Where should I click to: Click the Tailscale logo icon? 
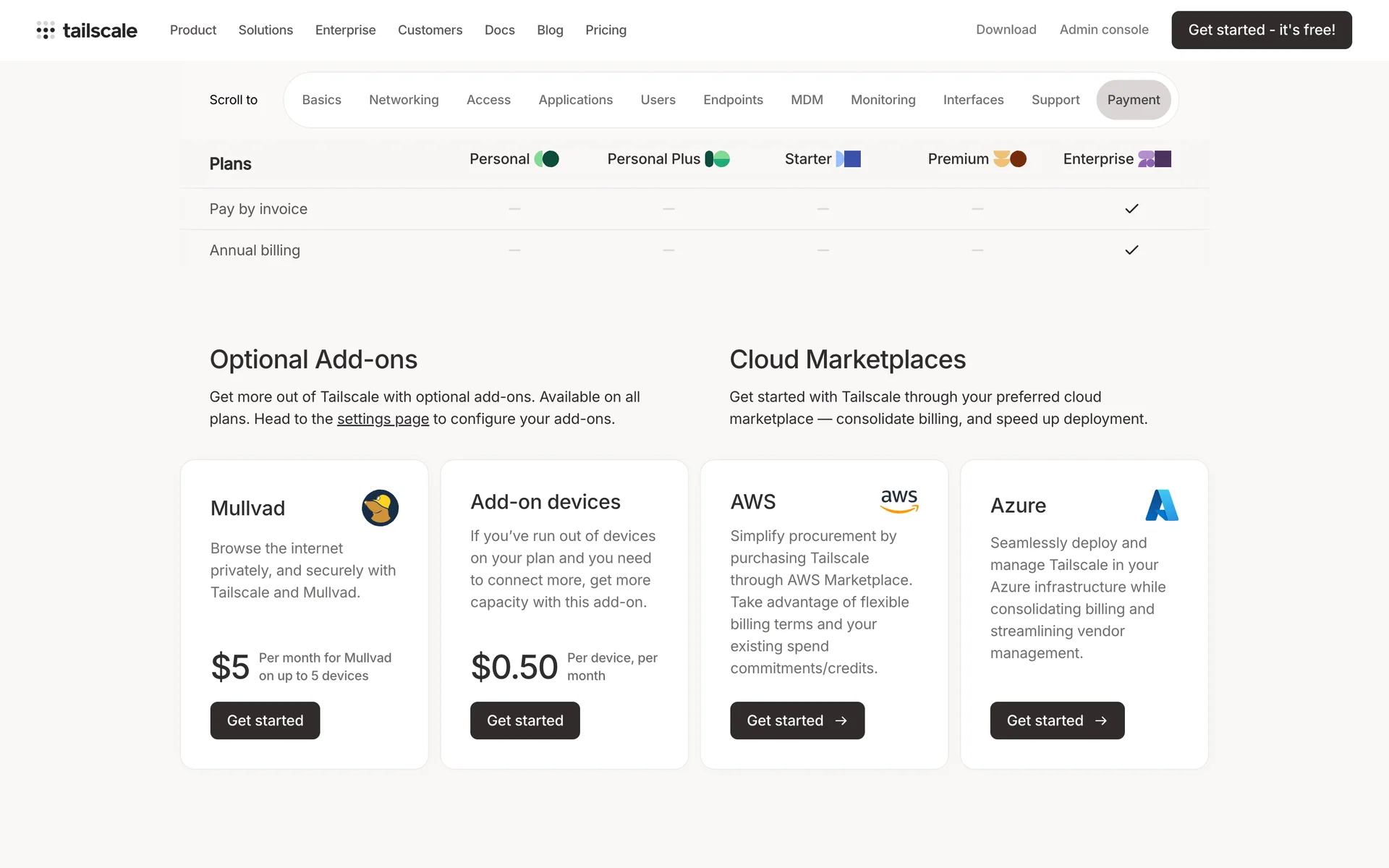(x=46, y=30)
